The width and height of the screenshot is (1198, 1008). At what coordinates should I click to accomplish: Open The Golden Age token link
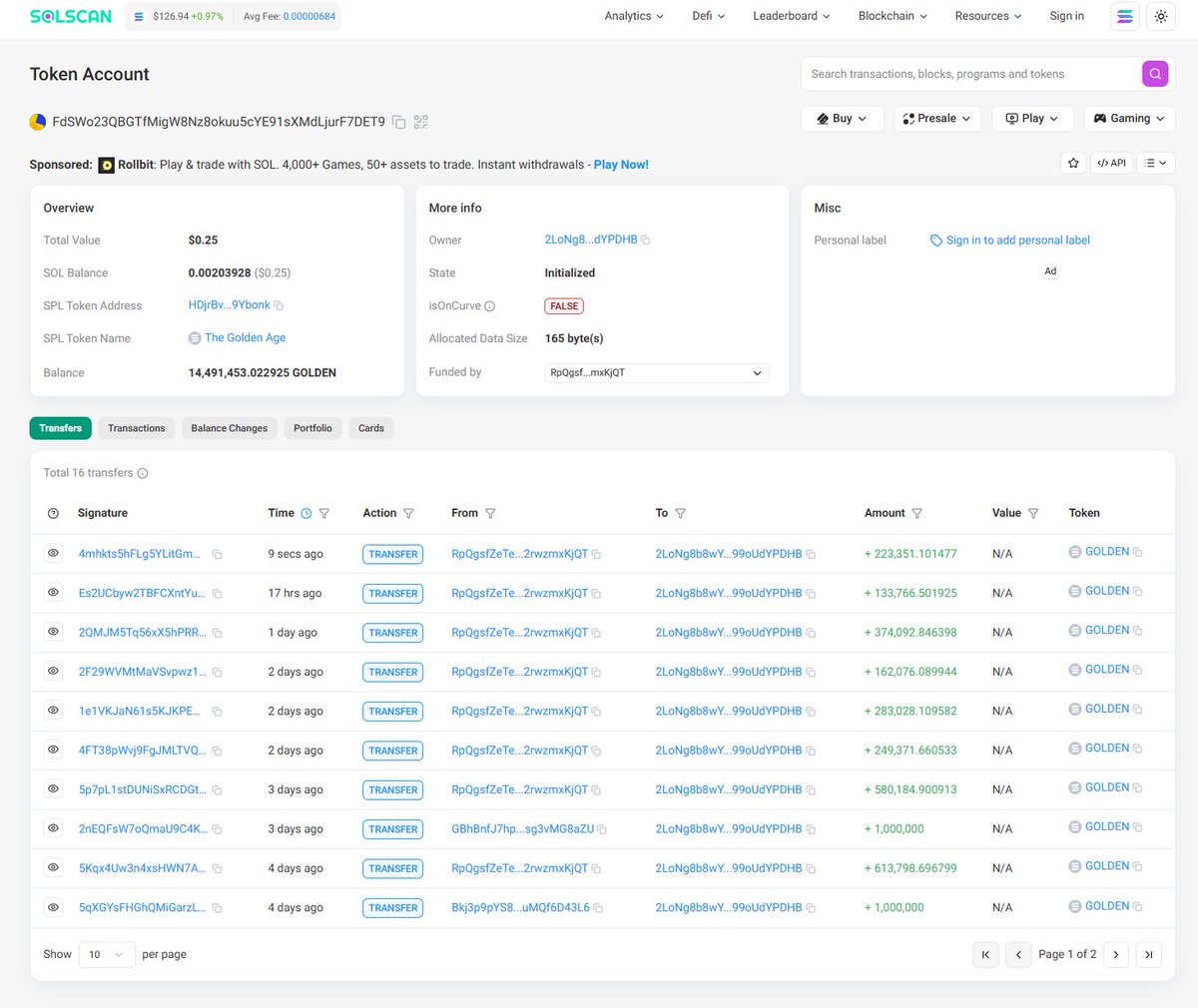pos(245,338)
